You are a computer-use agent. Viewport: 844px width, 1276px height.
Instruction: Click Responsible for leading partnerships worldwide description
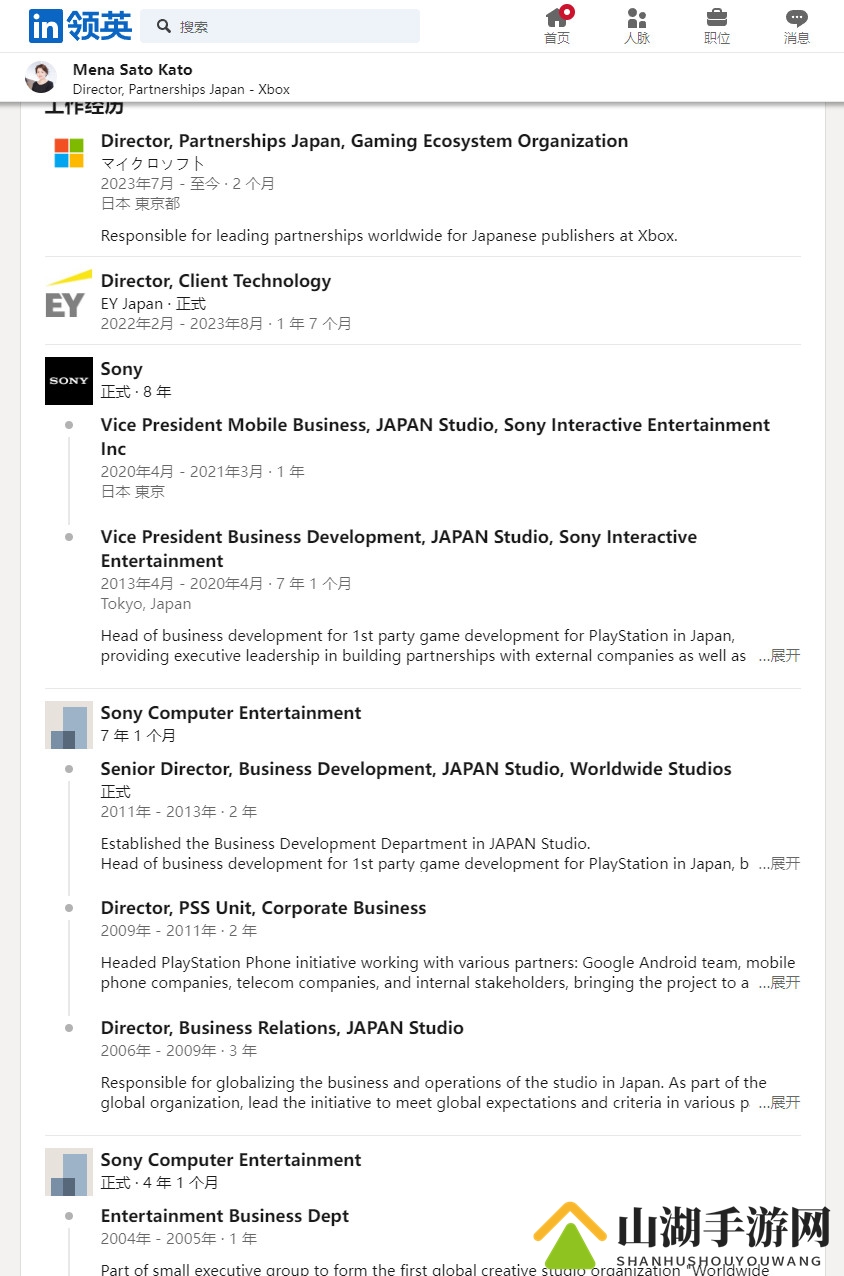click(x=389, y=236)
